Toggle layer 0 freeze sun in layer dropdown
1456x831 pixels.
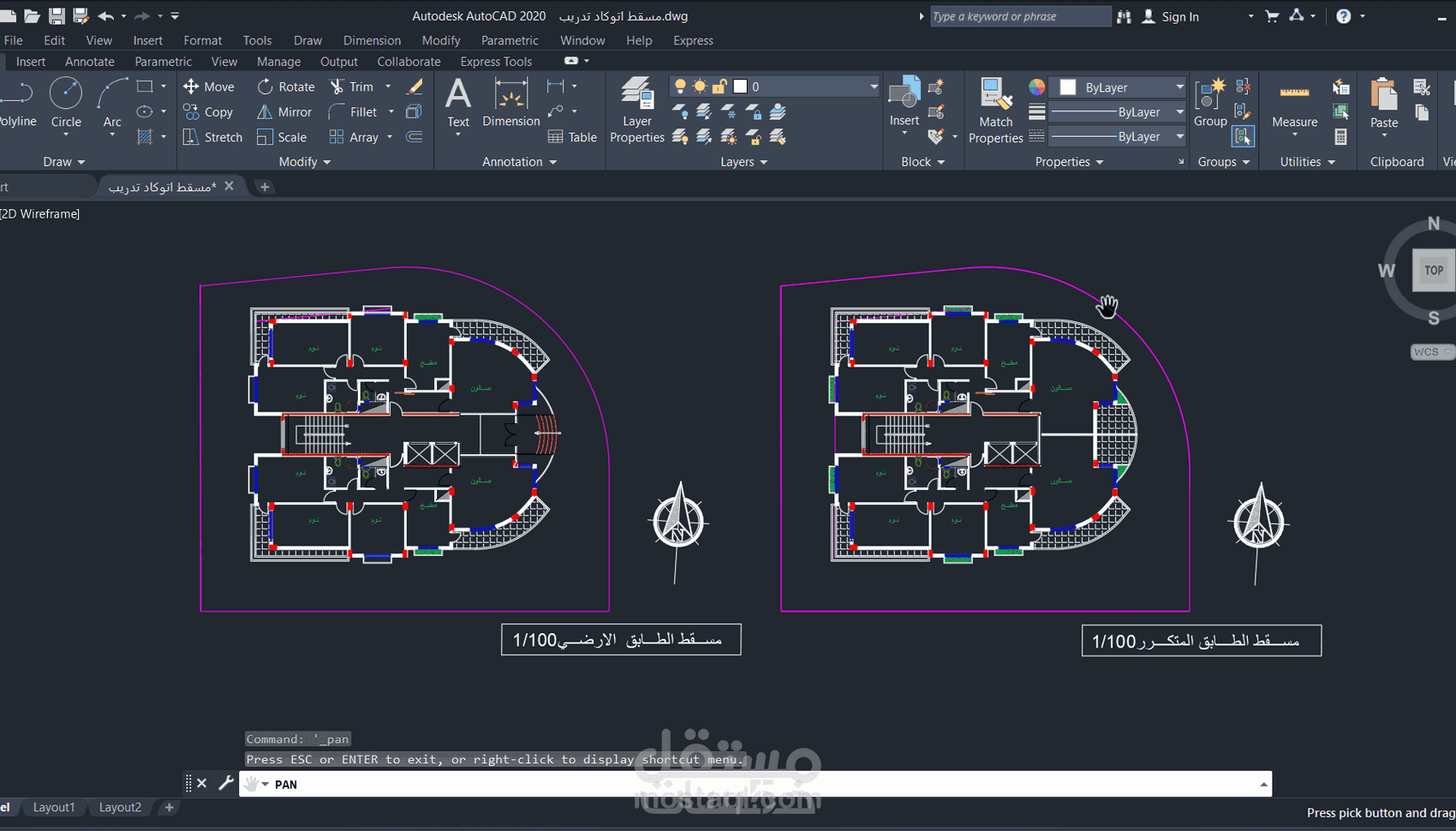pyautogui.click(x=700, y=86)
